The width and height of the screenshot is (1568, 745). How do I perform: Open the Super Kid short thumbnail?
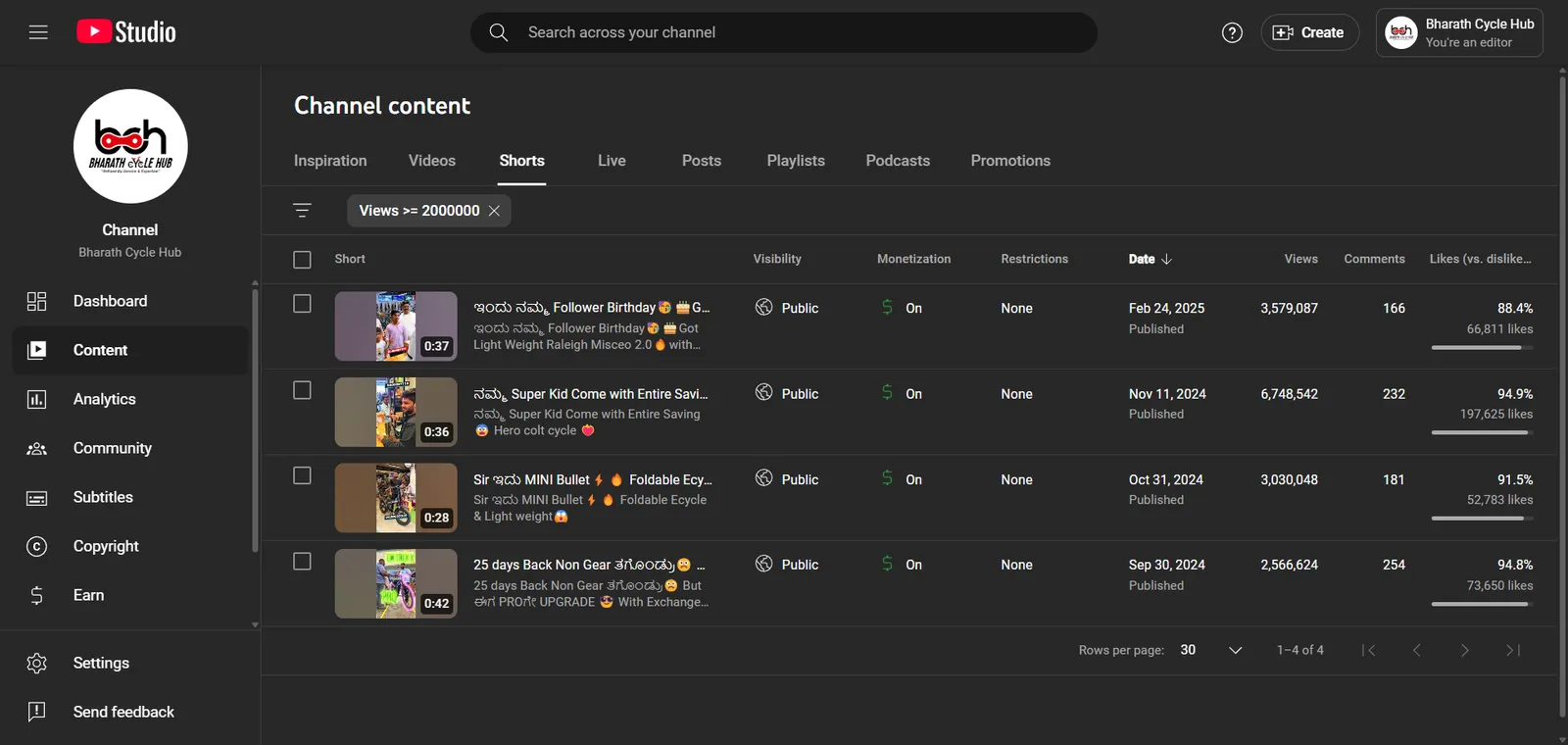396,412
